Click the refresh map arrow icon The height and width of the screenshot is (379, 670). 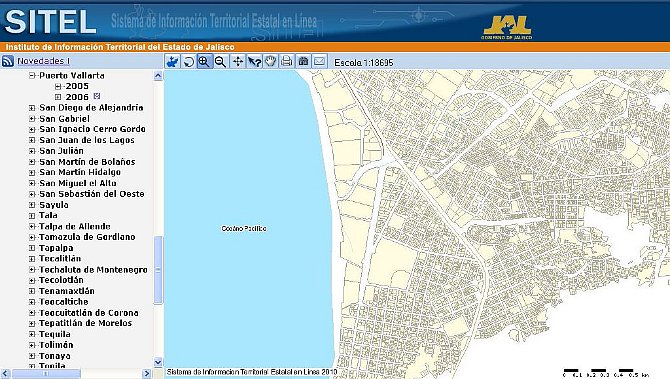pos(188,62)
